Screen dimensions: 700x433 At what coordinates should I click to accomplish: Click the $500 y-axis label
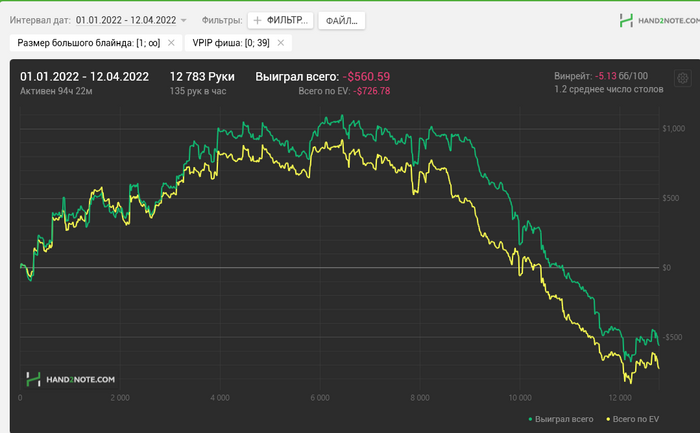tap(671, 198)
